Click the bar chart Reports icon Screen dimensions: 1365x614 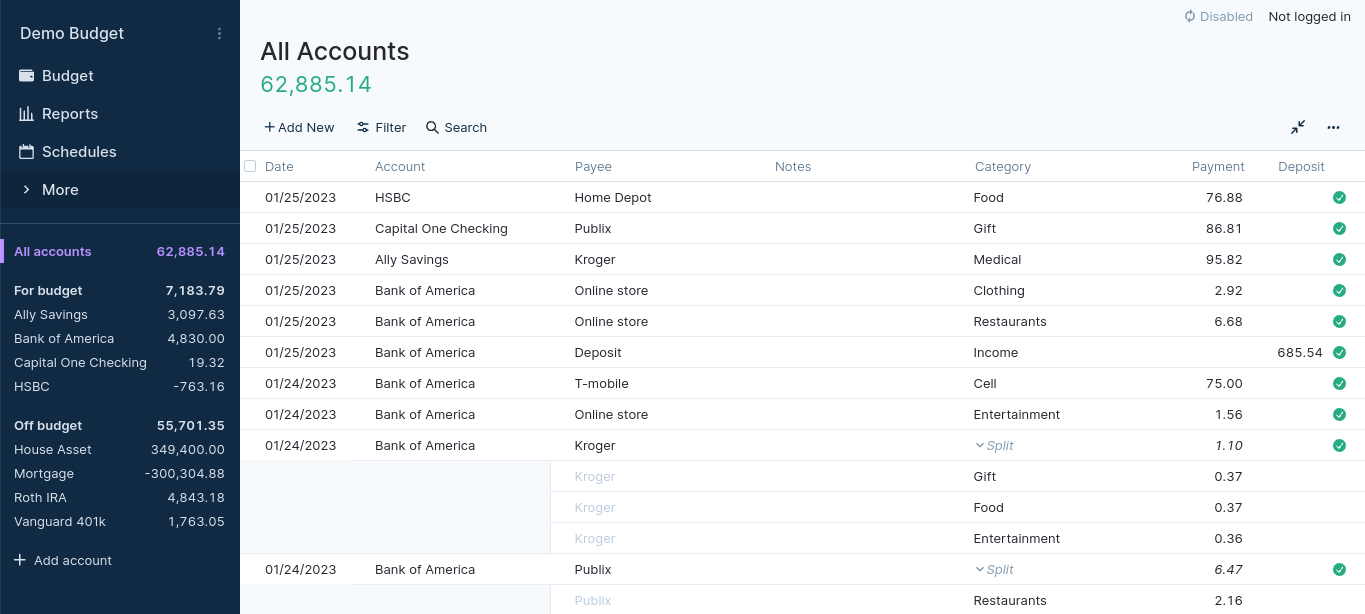(x=27, y=114)
